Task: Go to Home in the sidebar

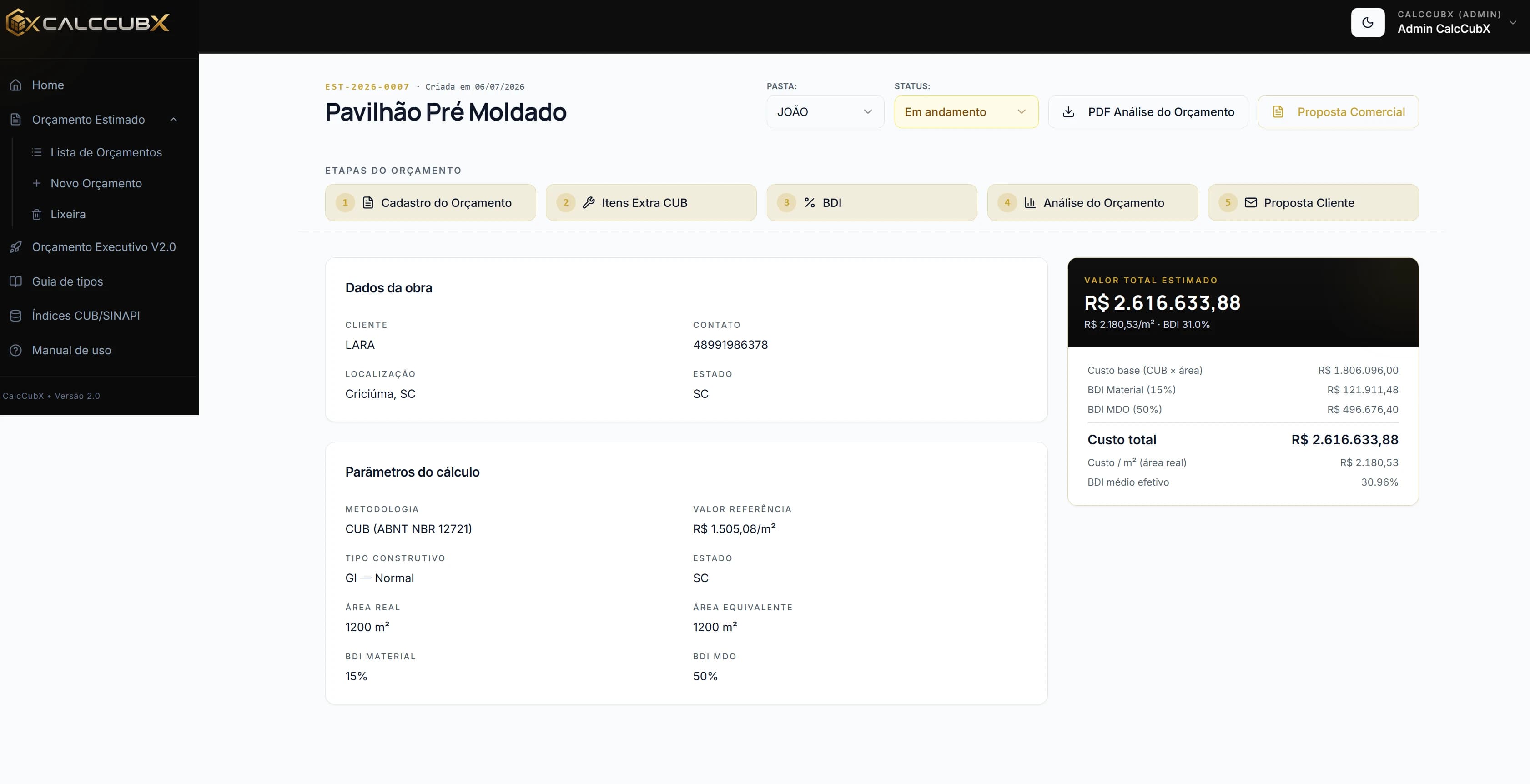Action: pyautogui.click(x=48, y=85)
